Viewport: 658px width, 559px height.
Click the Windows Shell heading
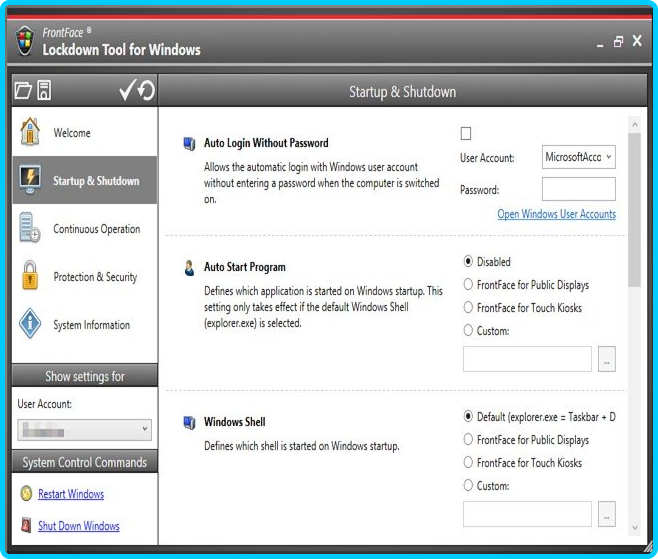click(235, 422)
